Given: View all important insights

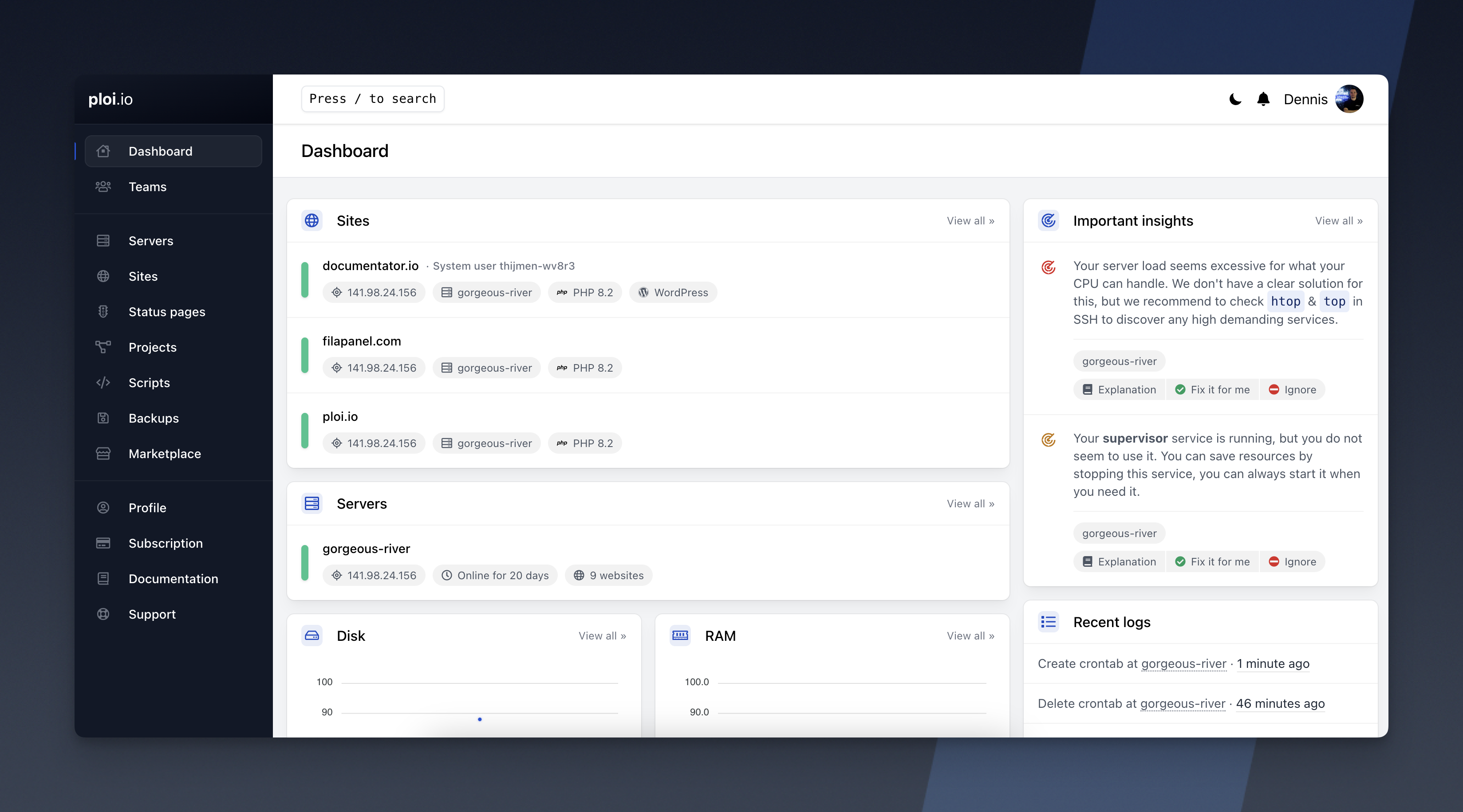Looking at the screenshot, I should point(1339,221).
